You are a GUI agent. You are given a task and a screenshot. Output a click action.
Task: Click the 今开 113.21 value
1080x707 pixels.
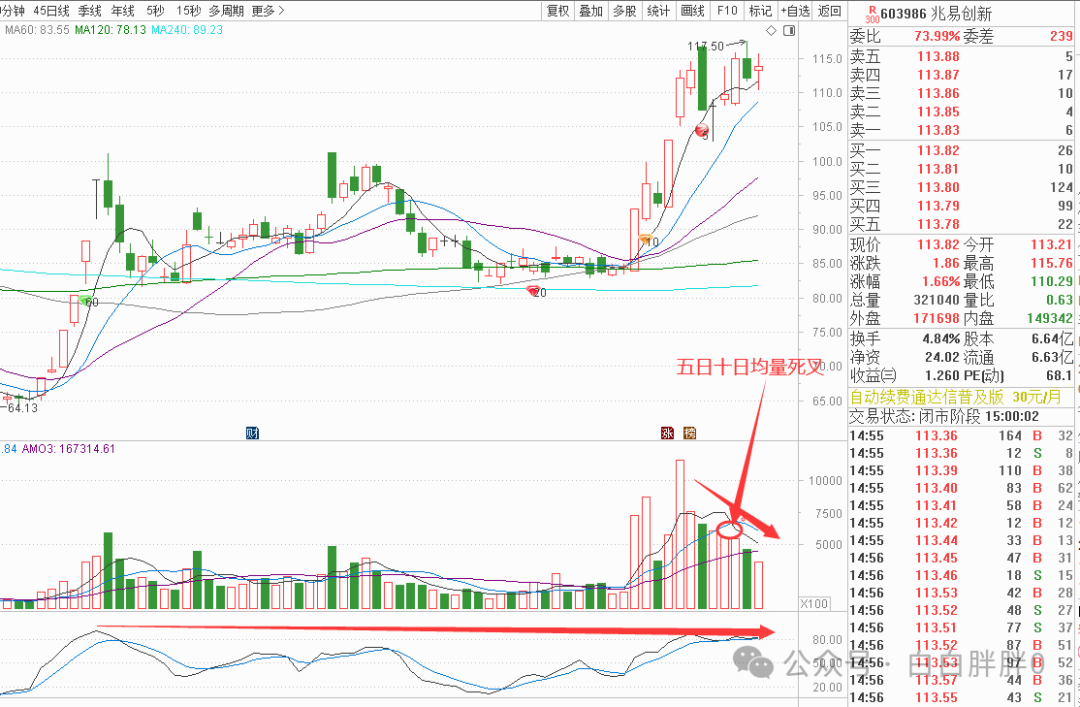[x=1051, y=245]
